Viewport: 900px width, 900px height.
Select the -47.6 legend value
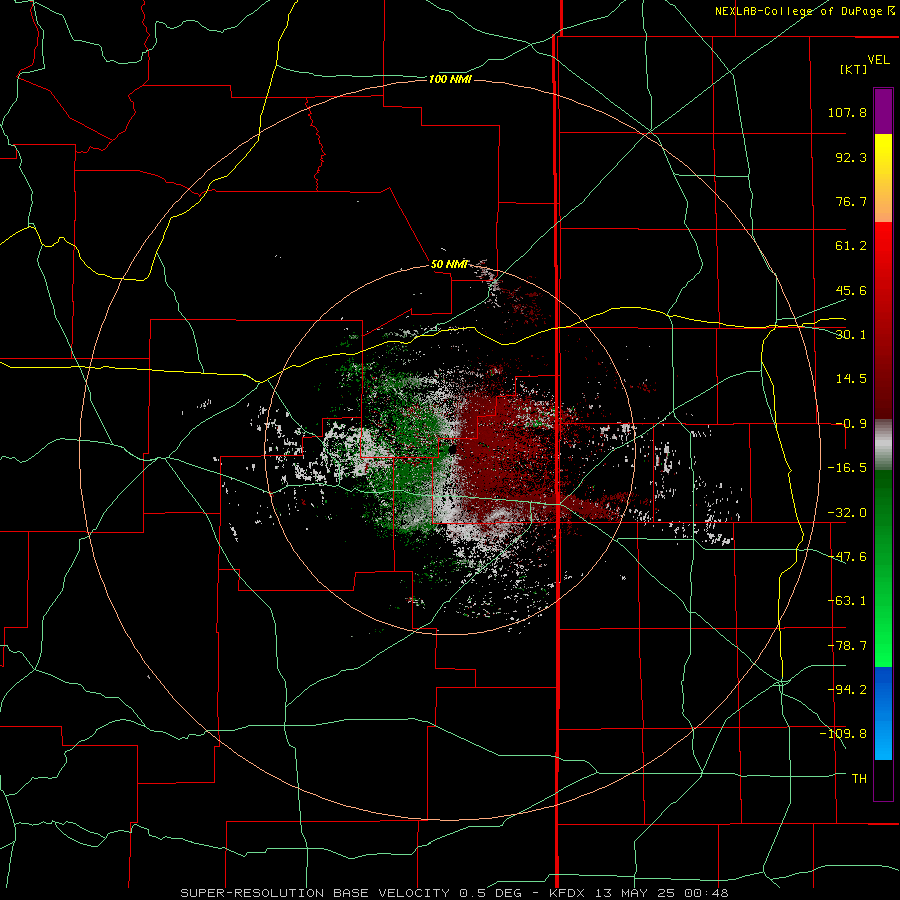click(x=847, y=557)
